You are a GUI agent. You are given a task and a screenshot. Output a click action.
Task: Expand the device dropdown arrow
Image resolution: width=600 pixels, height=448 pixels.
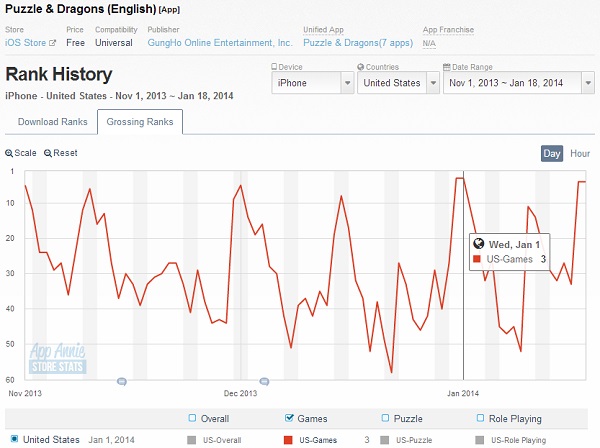coord(347,83)
